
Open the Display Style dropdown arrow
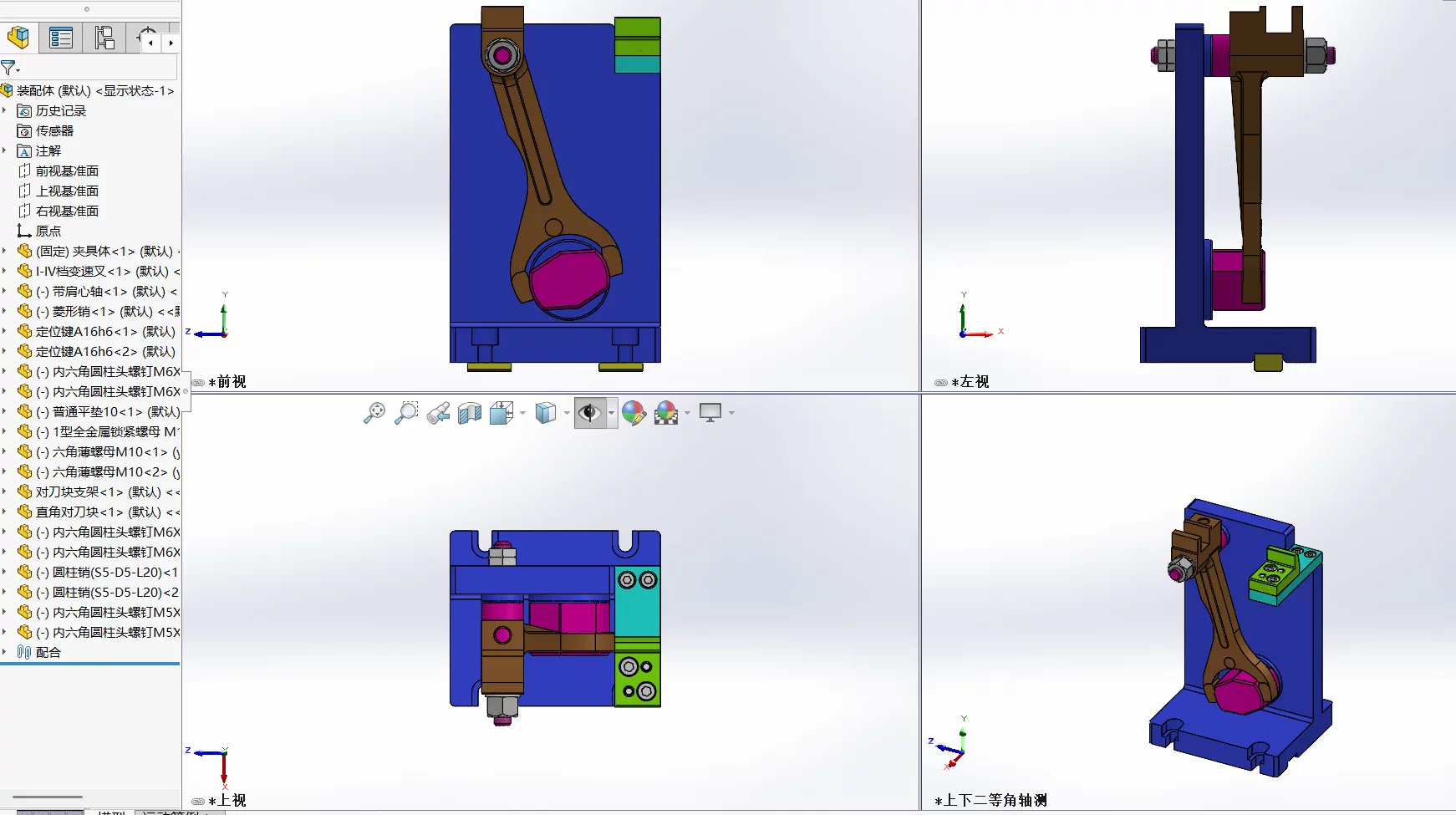coord(567,413)
